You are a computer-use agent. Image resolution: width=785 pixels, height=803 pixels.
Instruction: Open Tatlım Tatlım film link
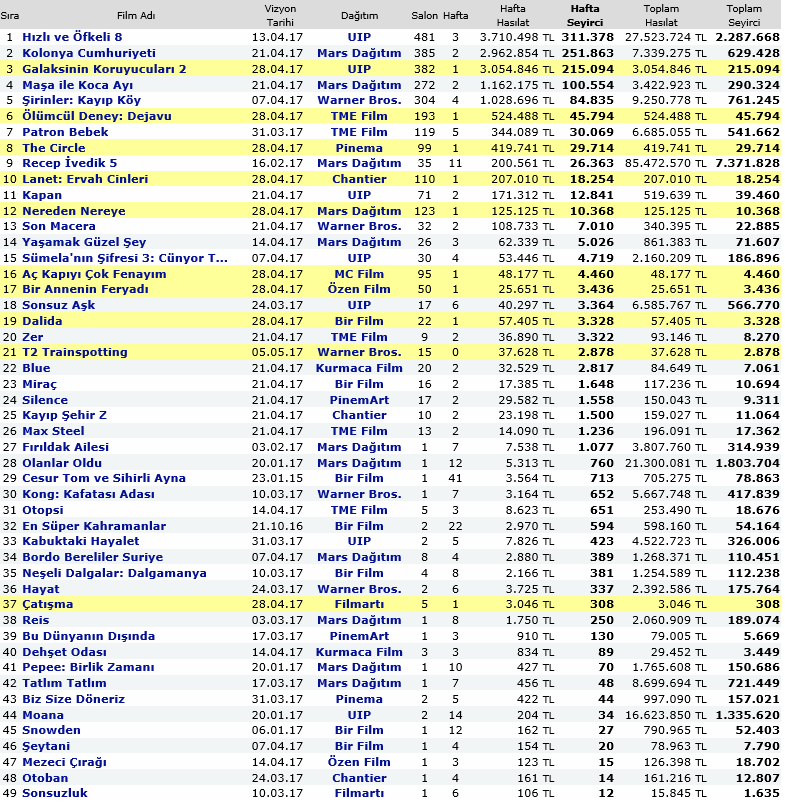65,683
